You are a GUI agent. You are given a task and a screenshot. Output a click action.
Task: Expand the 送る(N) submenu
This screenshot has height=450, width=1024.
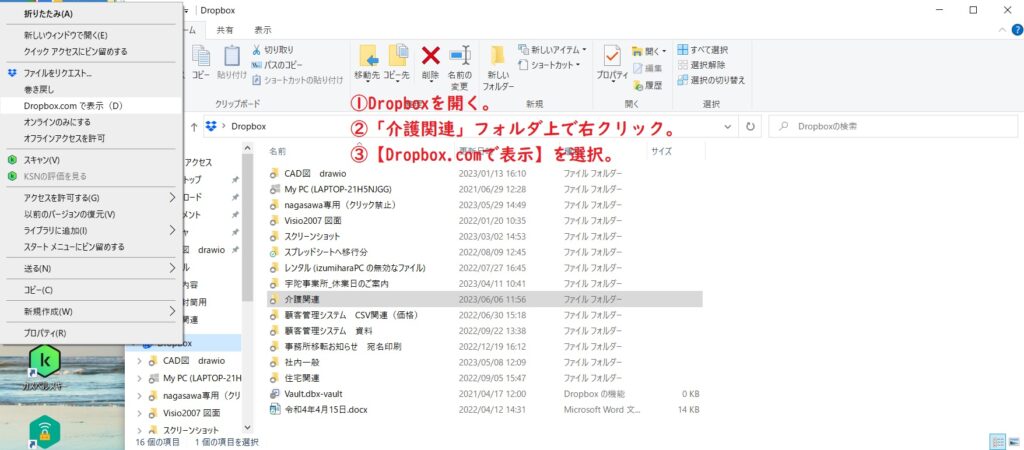tap(172, 268)
